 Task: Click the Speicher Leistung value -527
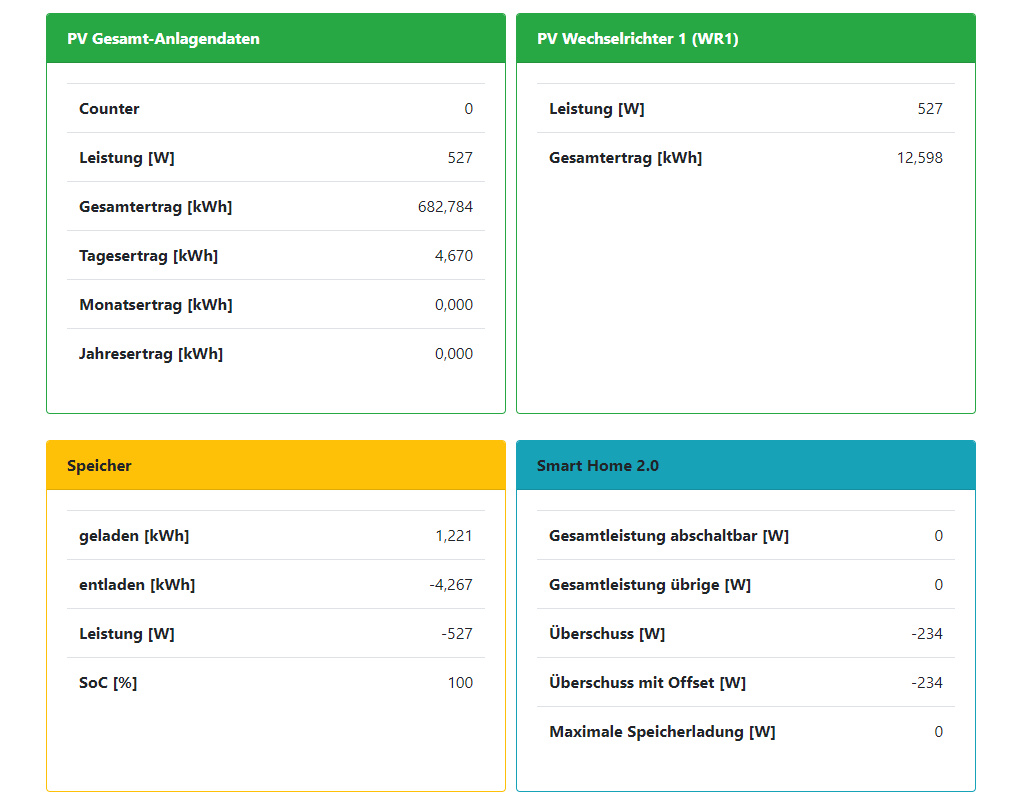click(x=457, y=634)
